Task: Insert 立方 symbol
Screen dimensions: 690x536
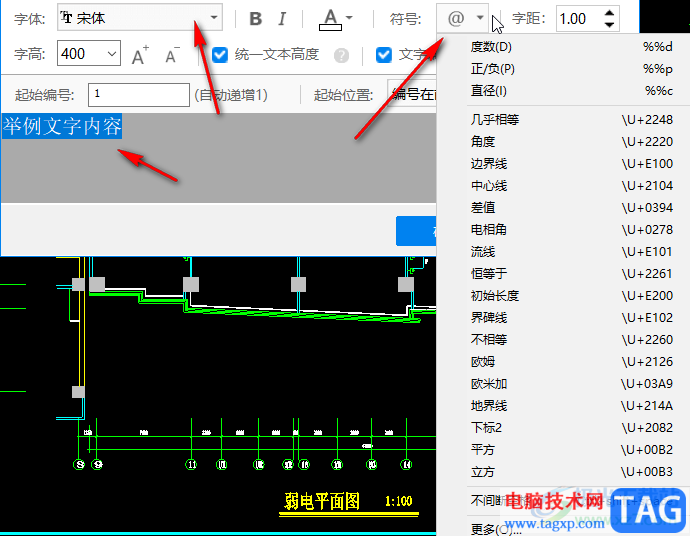Action: 571,472
